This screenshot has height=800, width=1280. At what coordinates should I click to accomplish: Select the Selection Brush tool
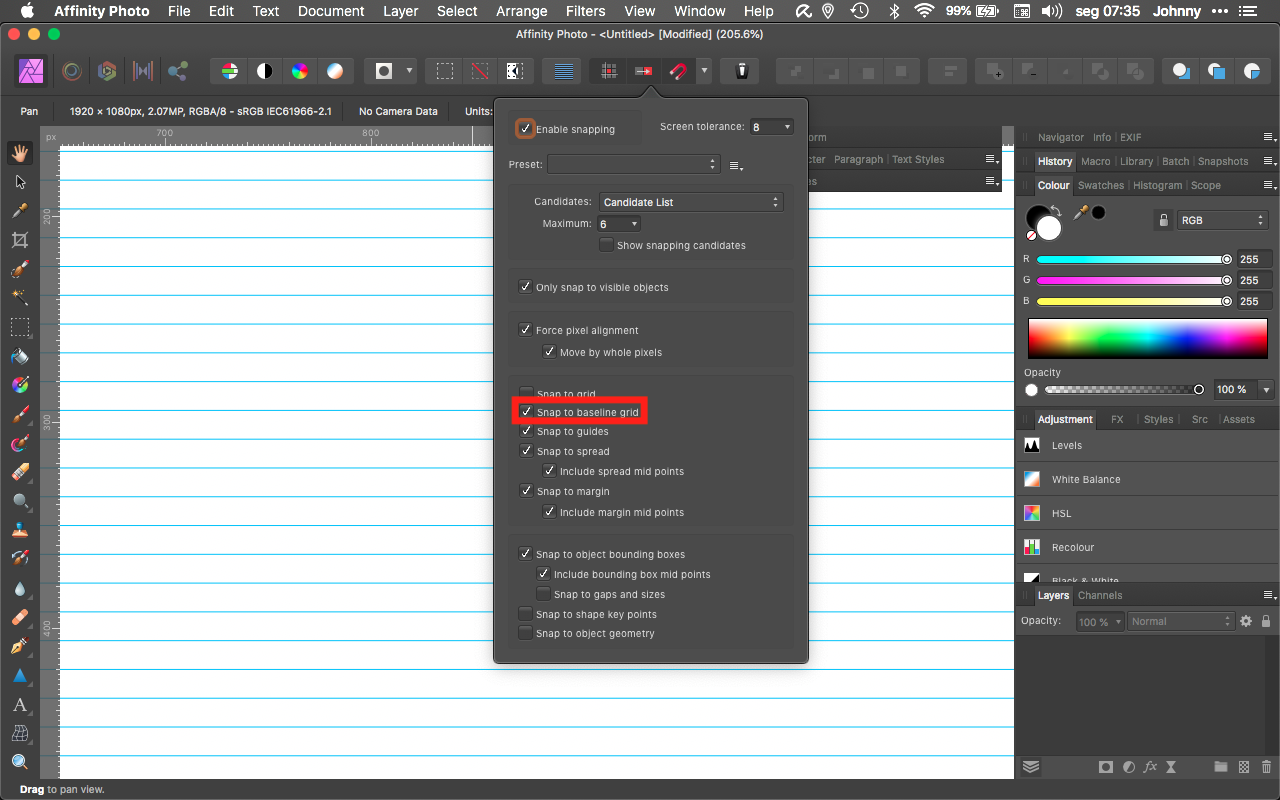tap(20, 269)
